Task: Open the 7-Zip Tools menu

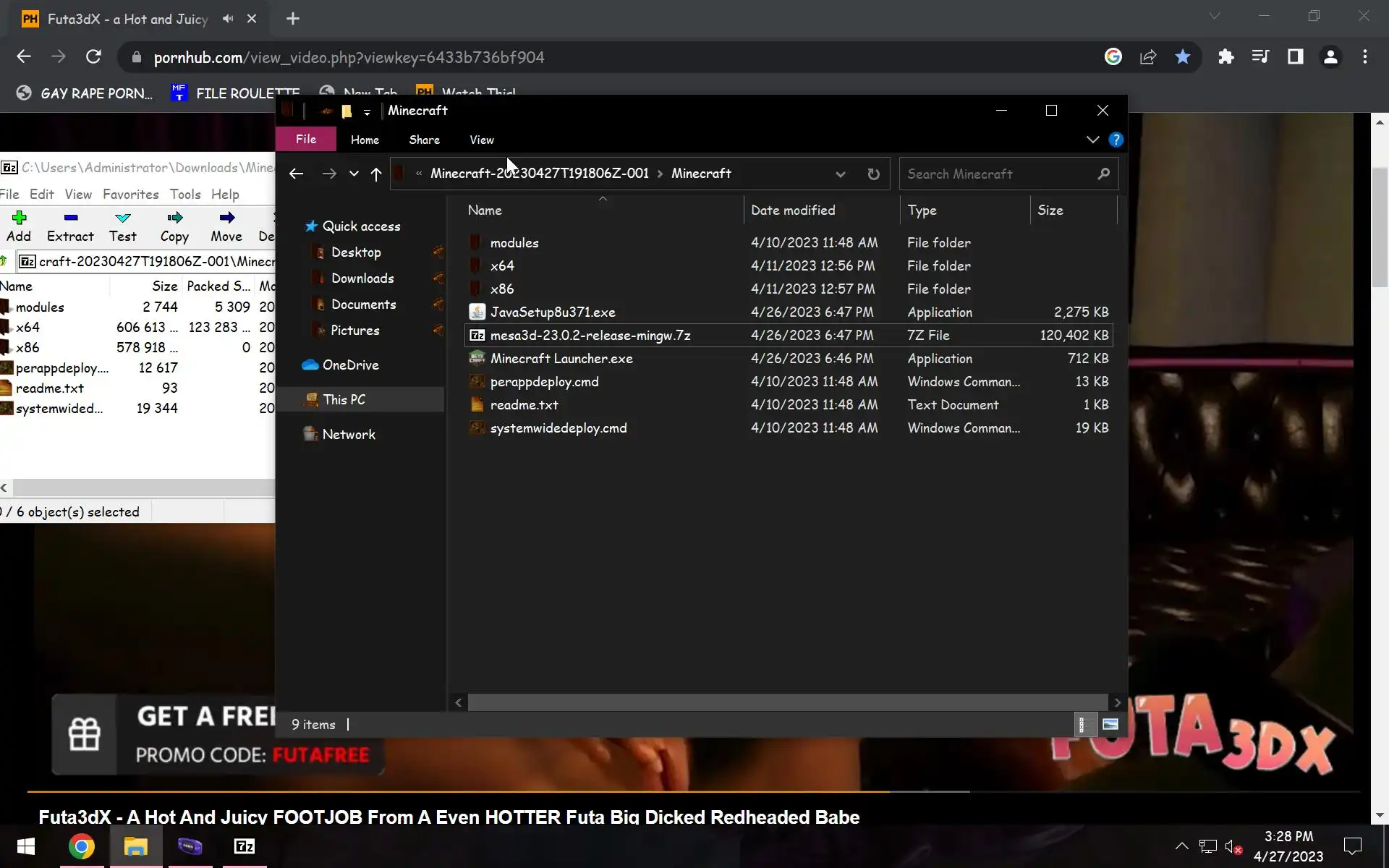Action: coord(185,194)
